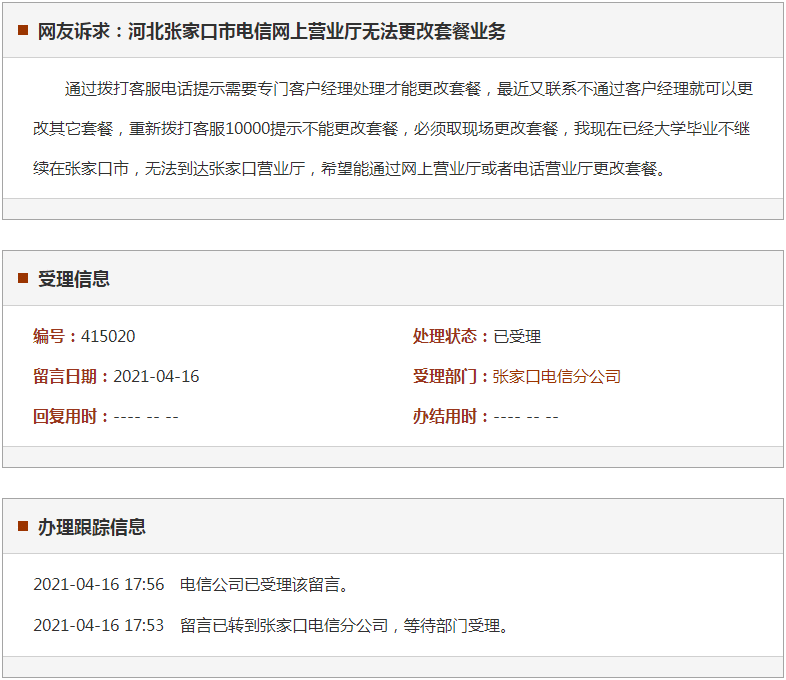The height and width of the screenshot is (680, 786).
Task: Click the red bullet beside 受理信息 heading
Action: point(23,278)
